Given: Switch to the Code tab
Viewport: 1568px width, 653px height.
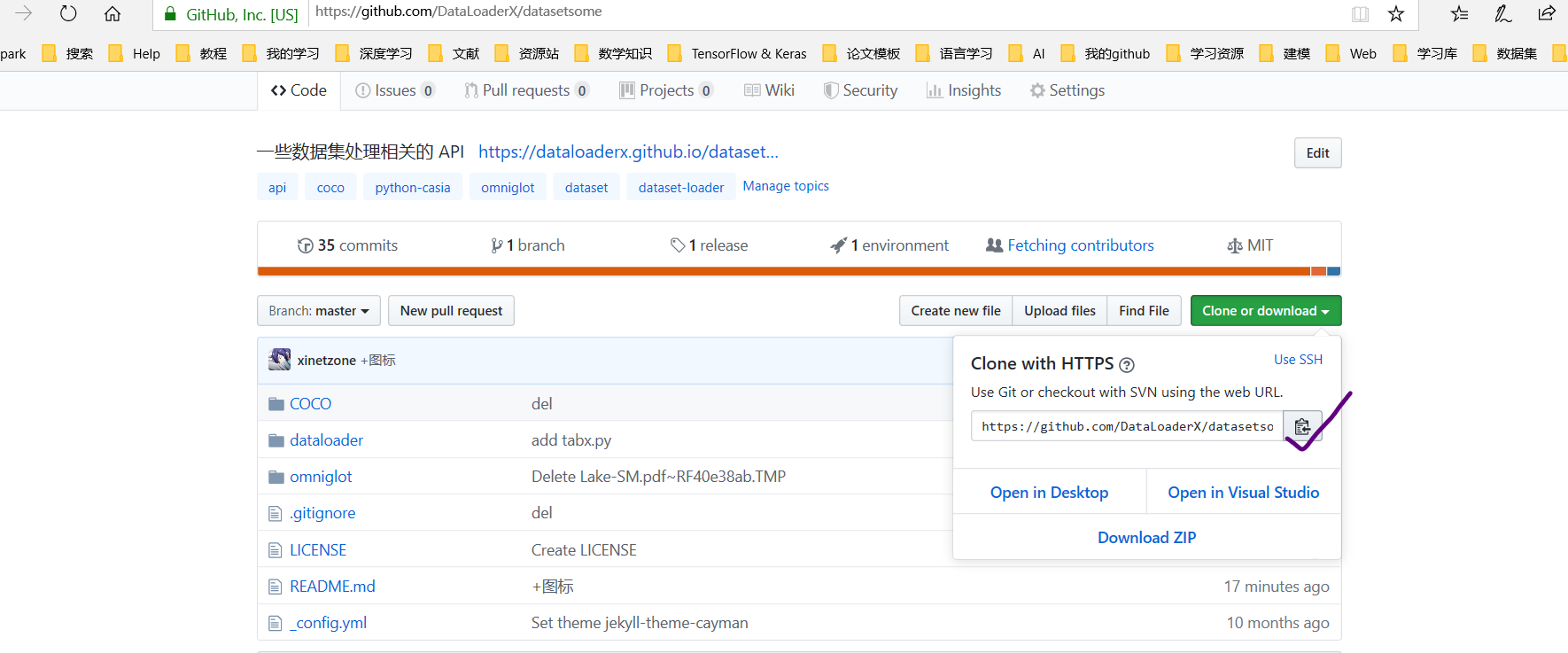Looking at the screenshot, I should point(299,90).
